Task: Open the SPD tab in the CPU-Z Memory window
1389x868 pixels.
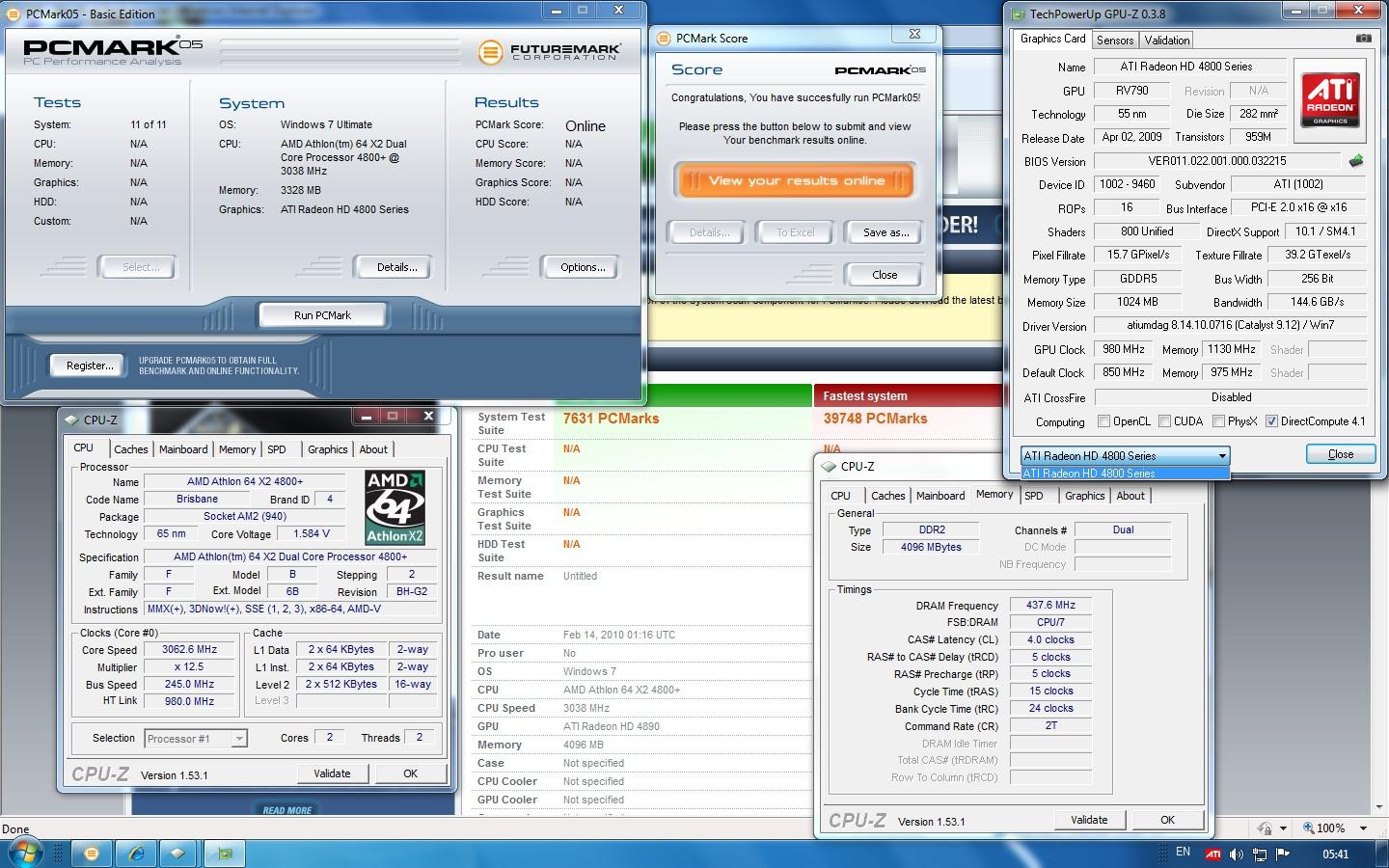Action: click(1034, 496)
